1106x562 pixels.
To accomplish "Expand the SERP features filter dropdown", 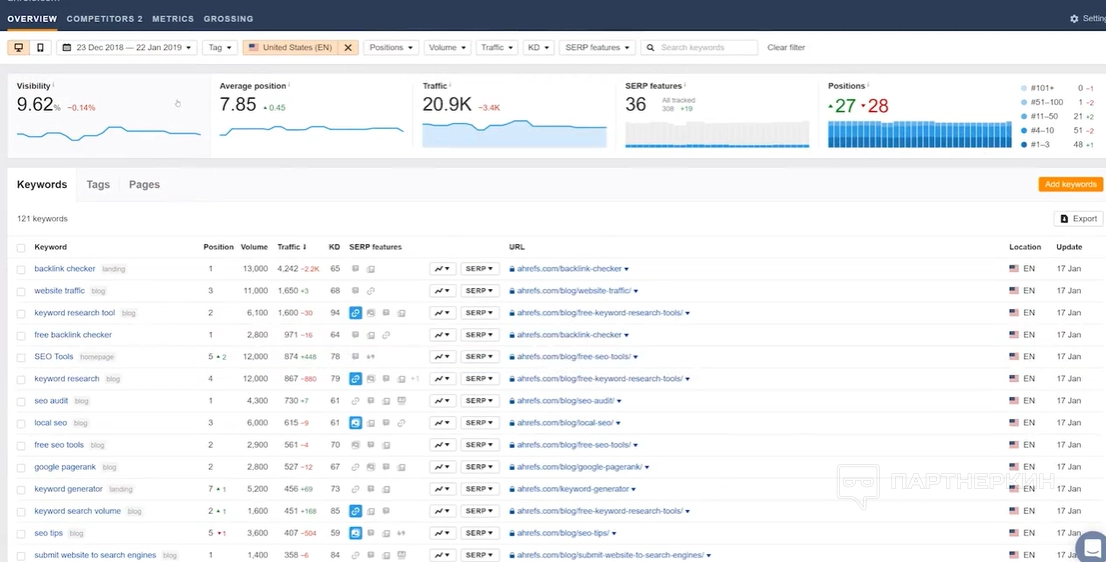I will (x=597, y=47).
